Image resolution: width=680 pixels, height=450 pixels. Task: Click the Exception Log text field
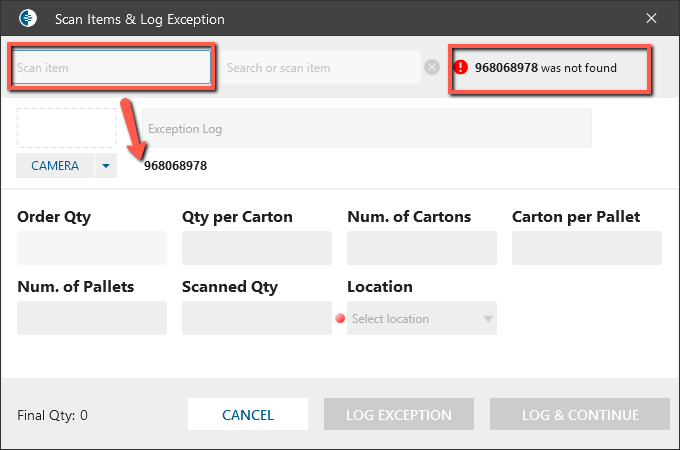[x=366, y=129]
